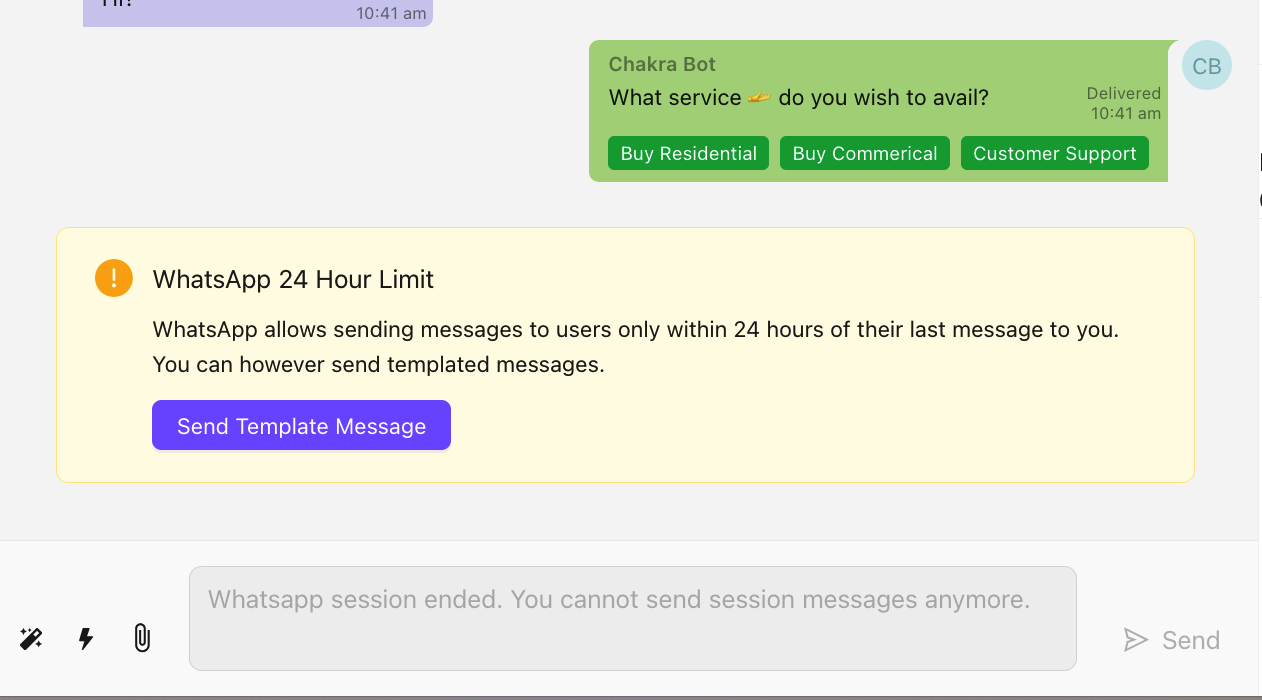Open quick replies via the lightning bolt icon

click(x=85, y=639)
